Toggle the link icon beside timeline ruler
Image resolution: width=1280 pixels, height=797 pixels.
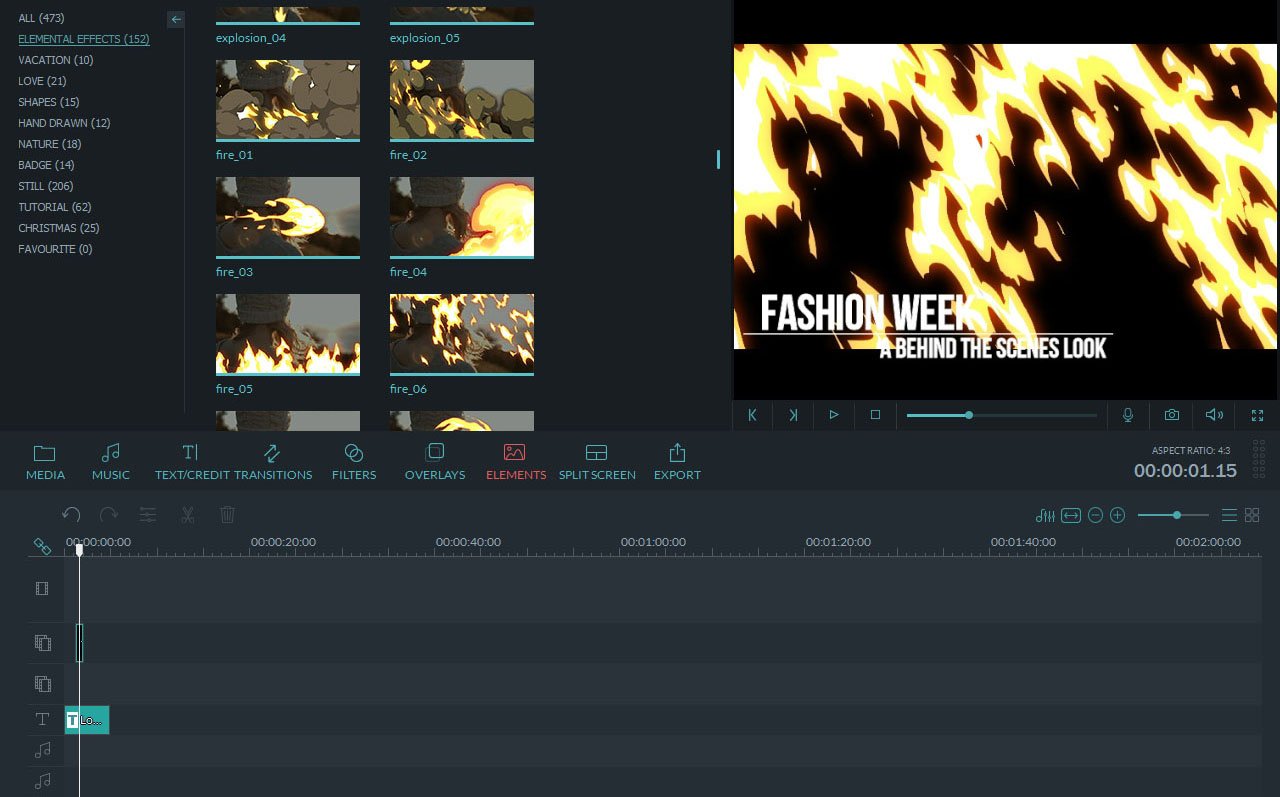pos(42,546)
